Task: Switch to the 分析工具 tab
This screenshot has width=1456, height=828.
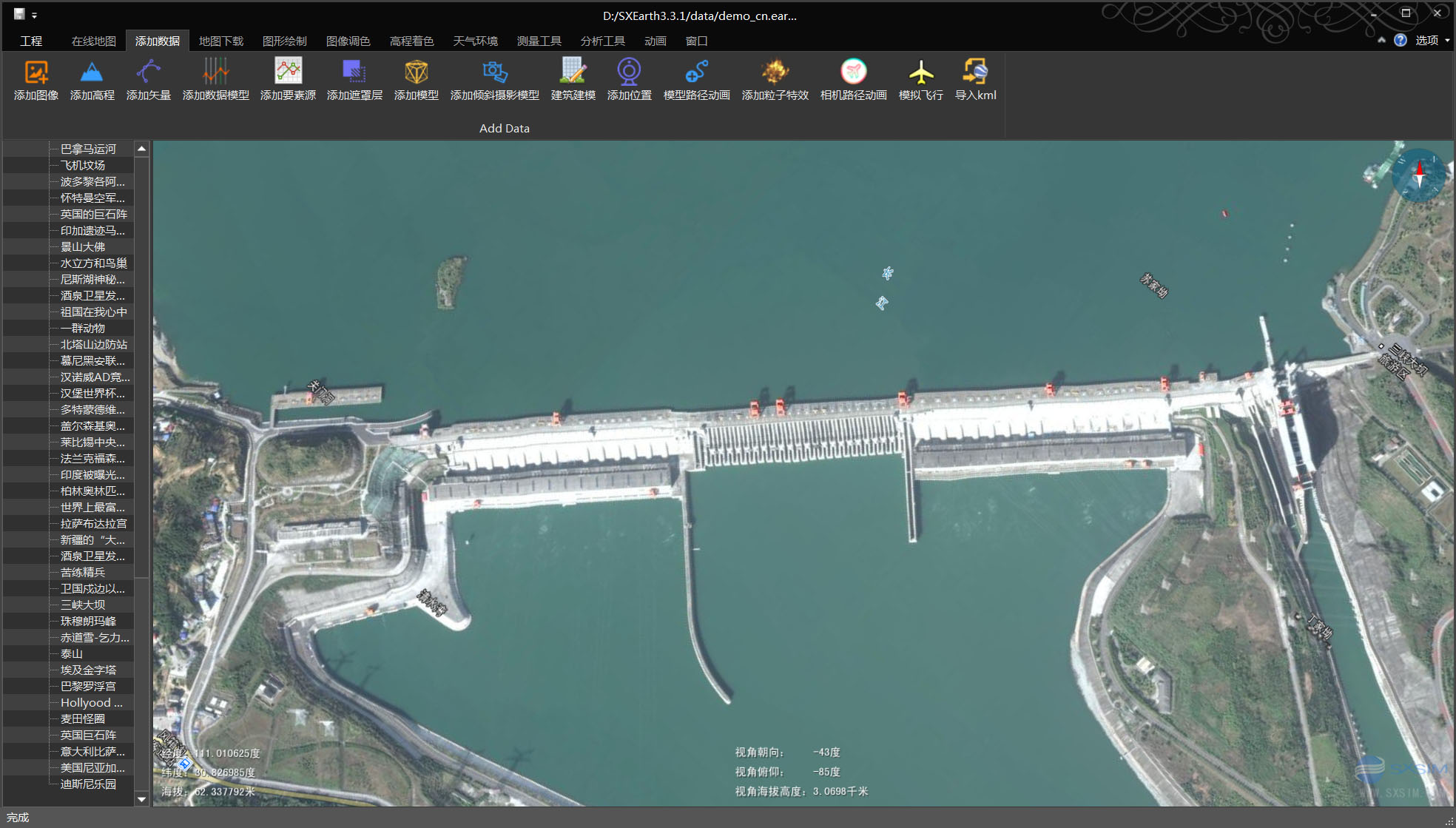Action: click(x=603, y=41)
